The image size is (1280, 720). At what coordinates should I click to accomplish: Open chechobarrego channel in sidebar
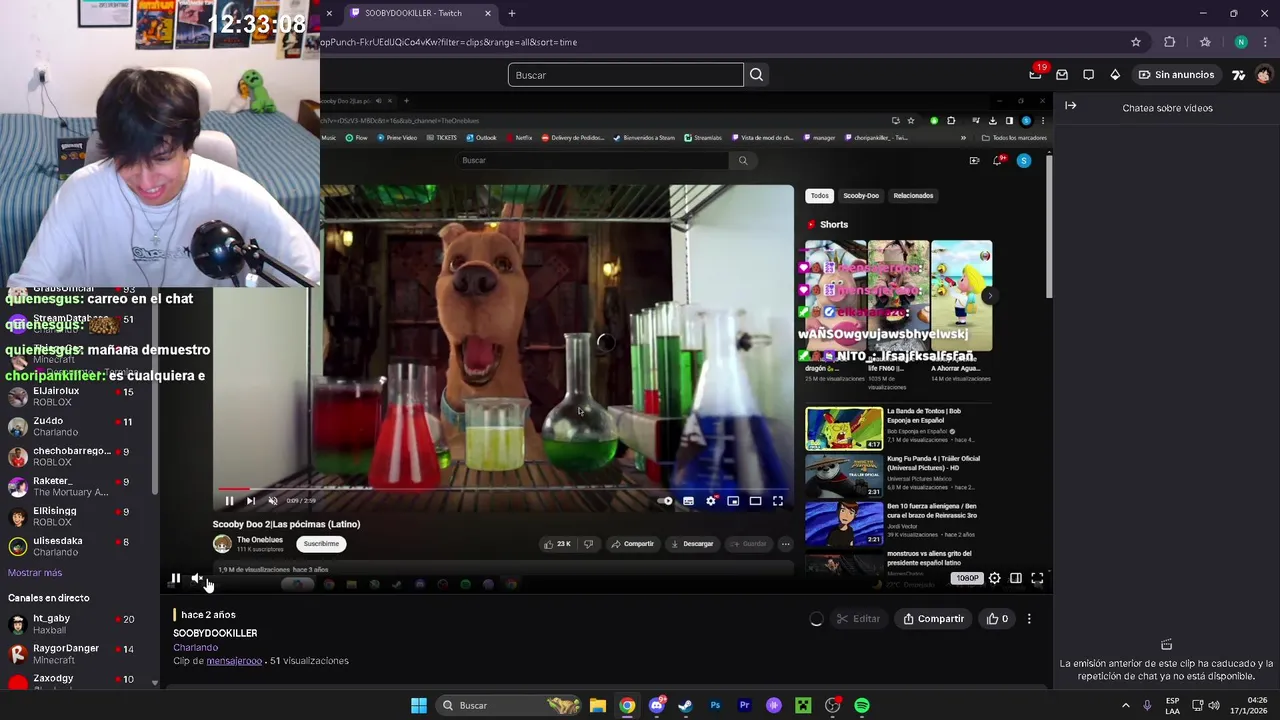pyautogui.click(x=80, y=457)
